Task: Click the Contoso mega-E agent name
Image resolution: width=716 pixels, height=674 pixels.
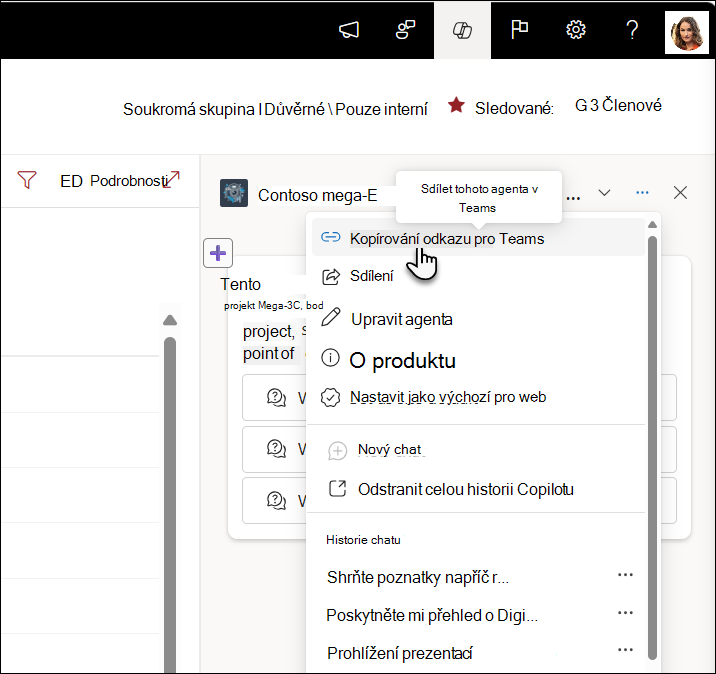Action: tap(317, 195)
